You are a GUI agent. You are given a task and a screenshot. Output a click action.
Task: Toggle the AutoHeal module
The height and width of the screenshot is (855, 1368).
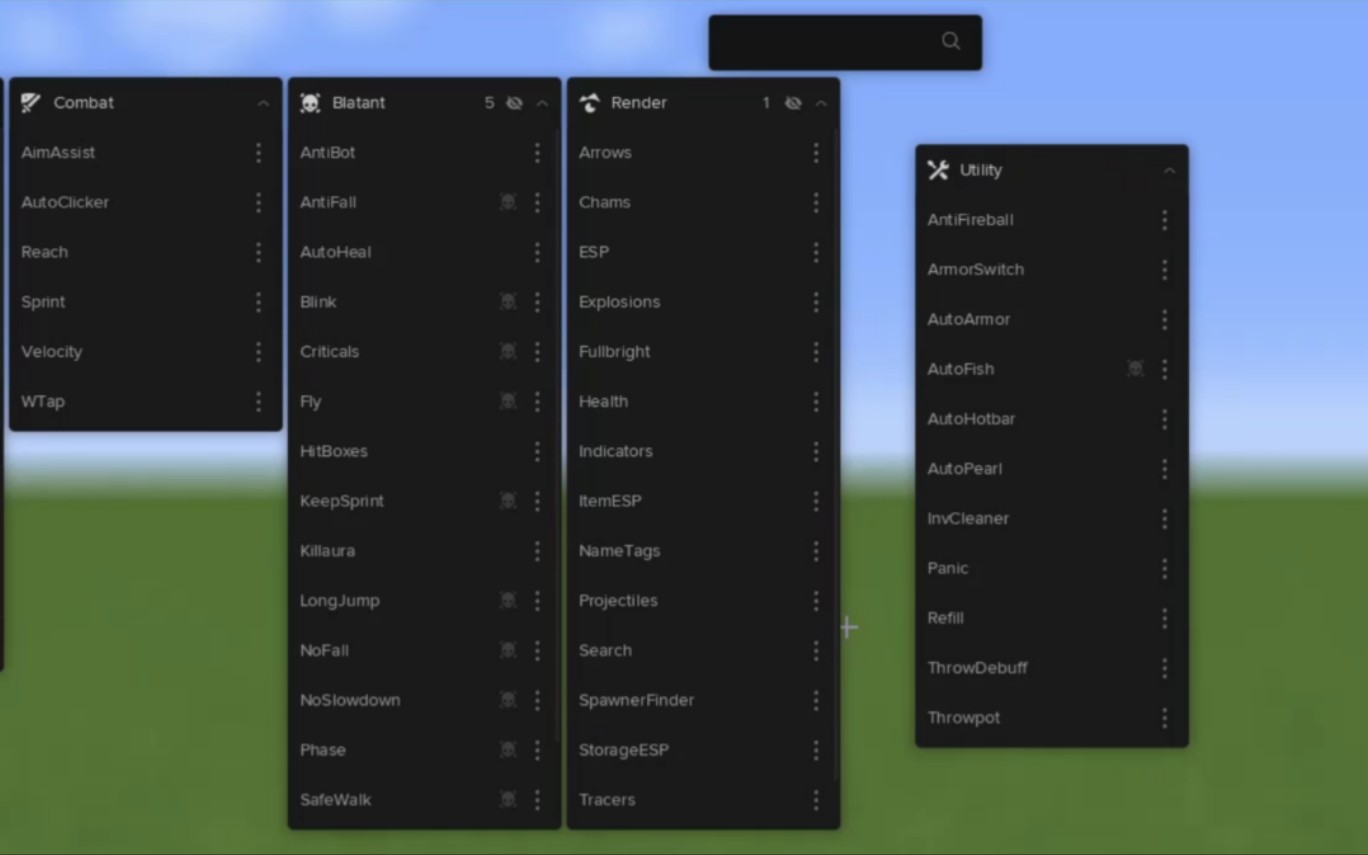click(x=422, y=252)
